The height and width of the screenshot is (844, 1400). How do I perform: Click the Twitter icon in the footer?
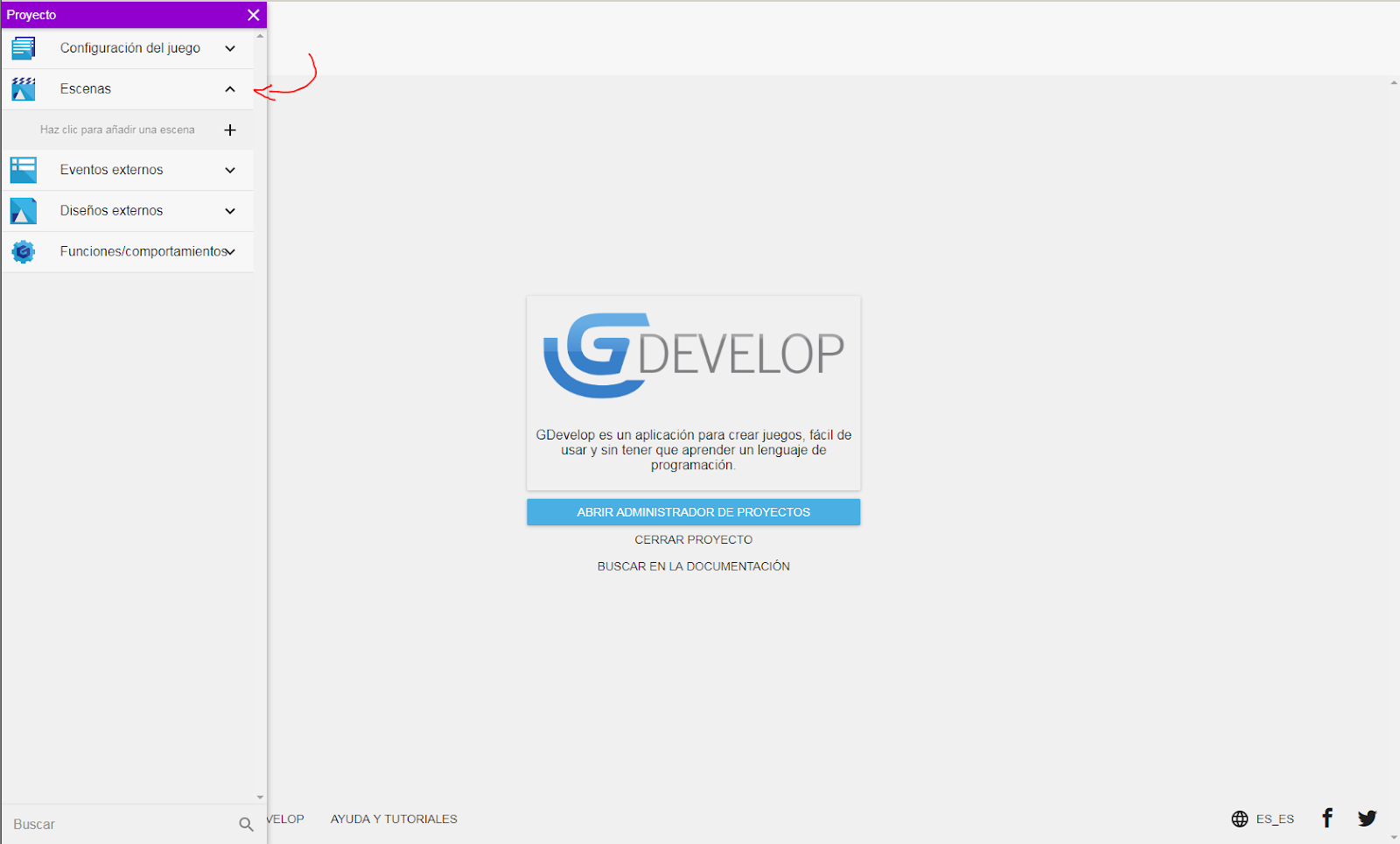(1368, 818)
